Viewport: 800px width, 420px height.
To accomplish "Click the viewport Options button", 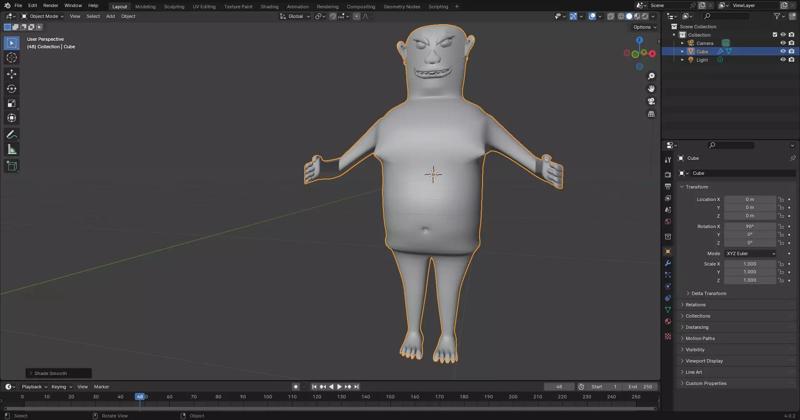I will coord(644,27).
